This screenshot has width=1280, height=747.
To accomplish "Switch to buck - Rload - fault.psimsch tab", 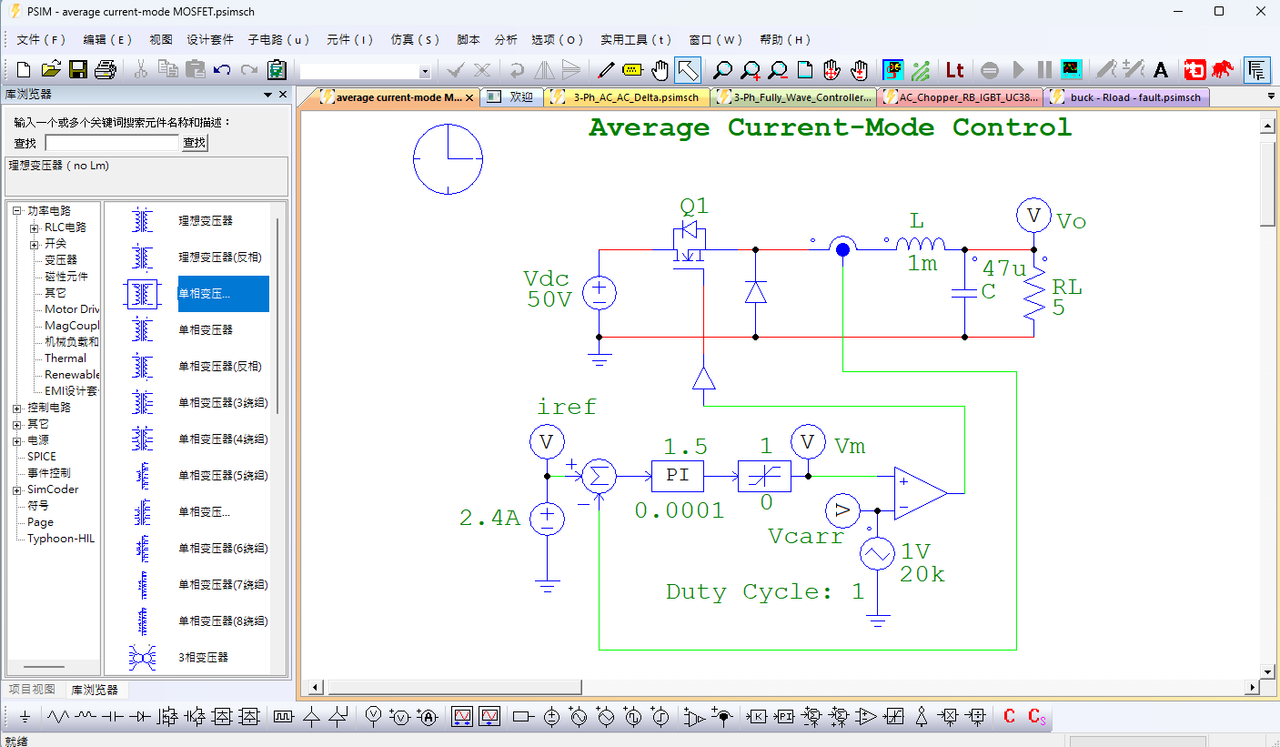I will (x=1127, y=97).
